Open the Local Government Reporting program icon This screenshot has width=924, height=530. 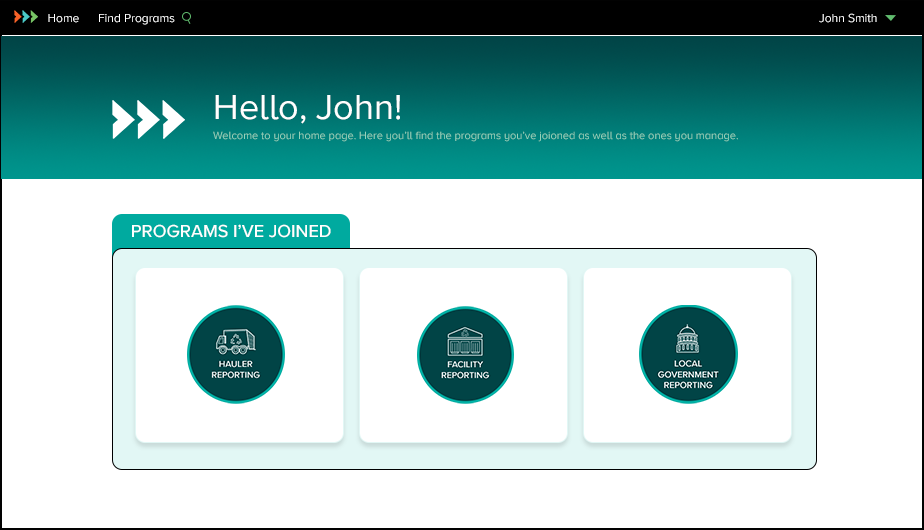(x=688, y=354)
